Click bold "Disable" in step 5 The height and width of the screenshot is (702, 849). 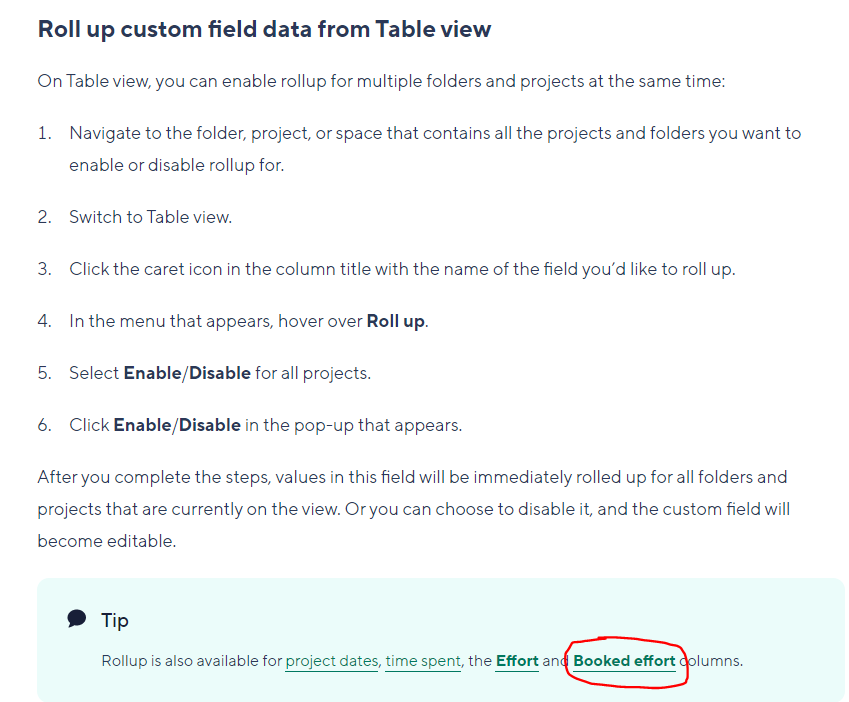pyautogui.click(x=220, y=373)
